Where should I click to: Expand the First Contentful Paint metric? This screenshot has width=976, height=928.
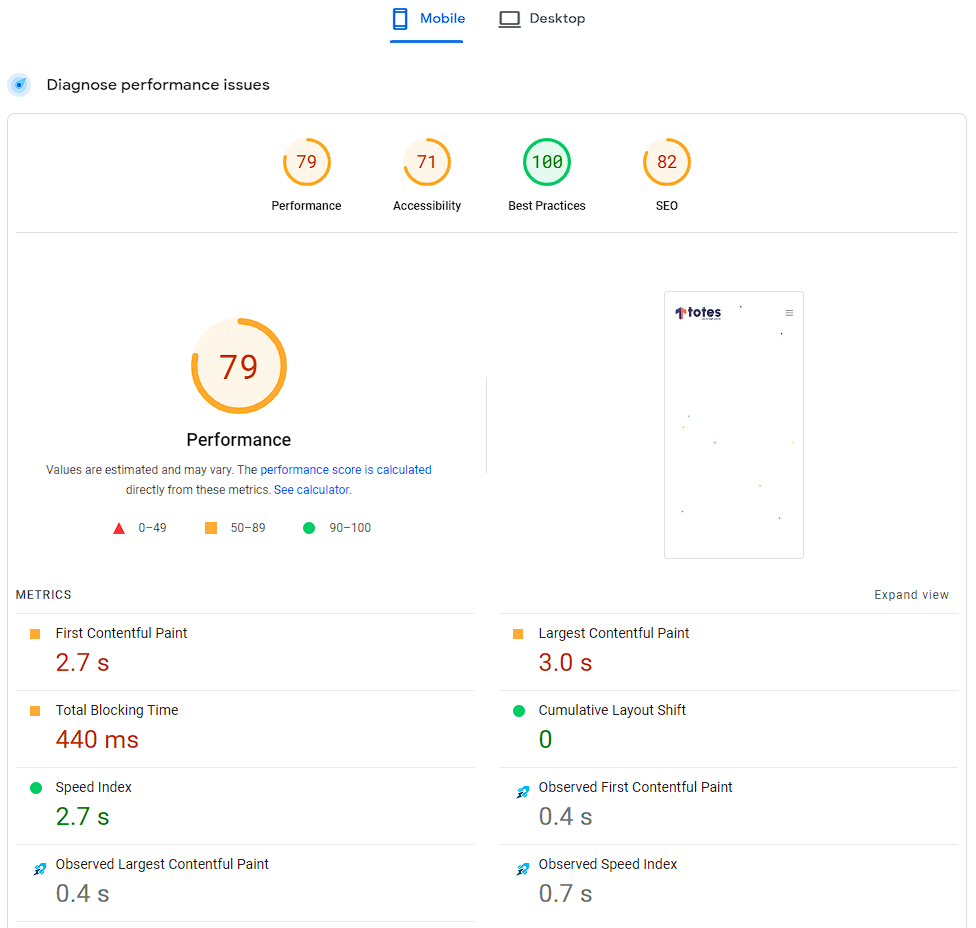pyautogui.click(x=121, y=633)
